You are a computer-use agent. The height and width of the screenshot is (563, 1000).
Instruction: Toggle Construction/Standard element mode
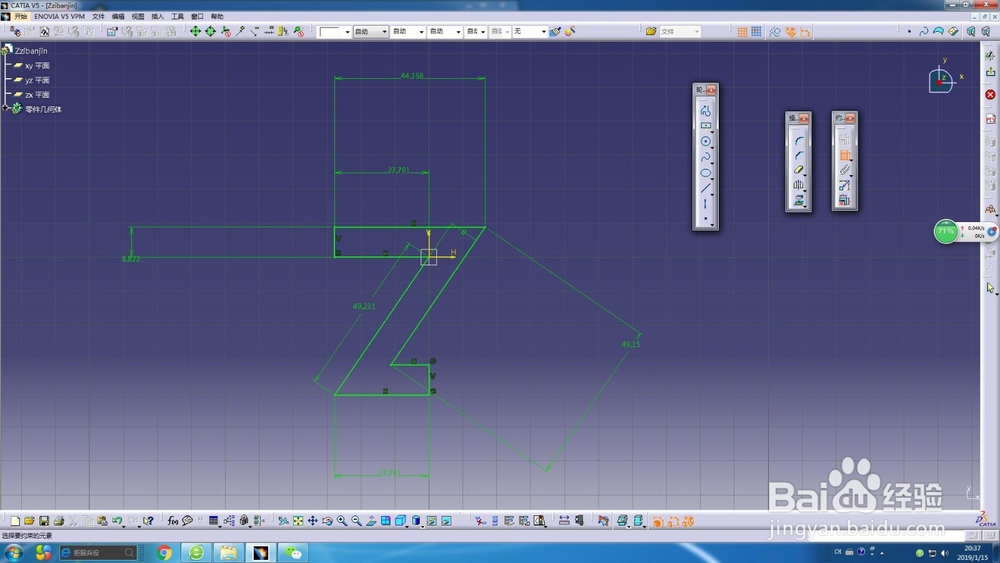[775, 31]
